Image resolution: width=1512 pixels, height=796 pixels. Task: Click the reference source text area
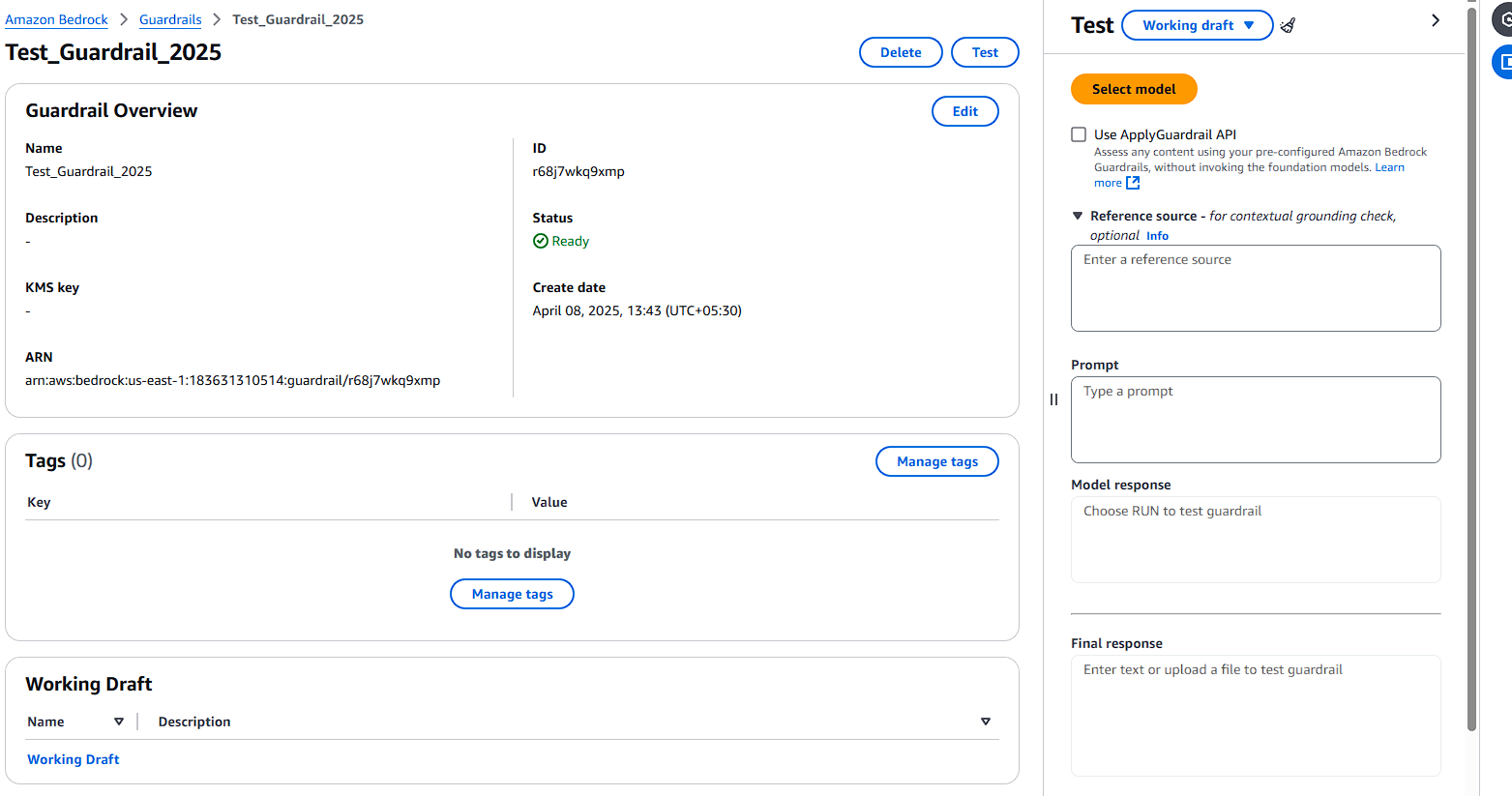(x=1256, y=288)
